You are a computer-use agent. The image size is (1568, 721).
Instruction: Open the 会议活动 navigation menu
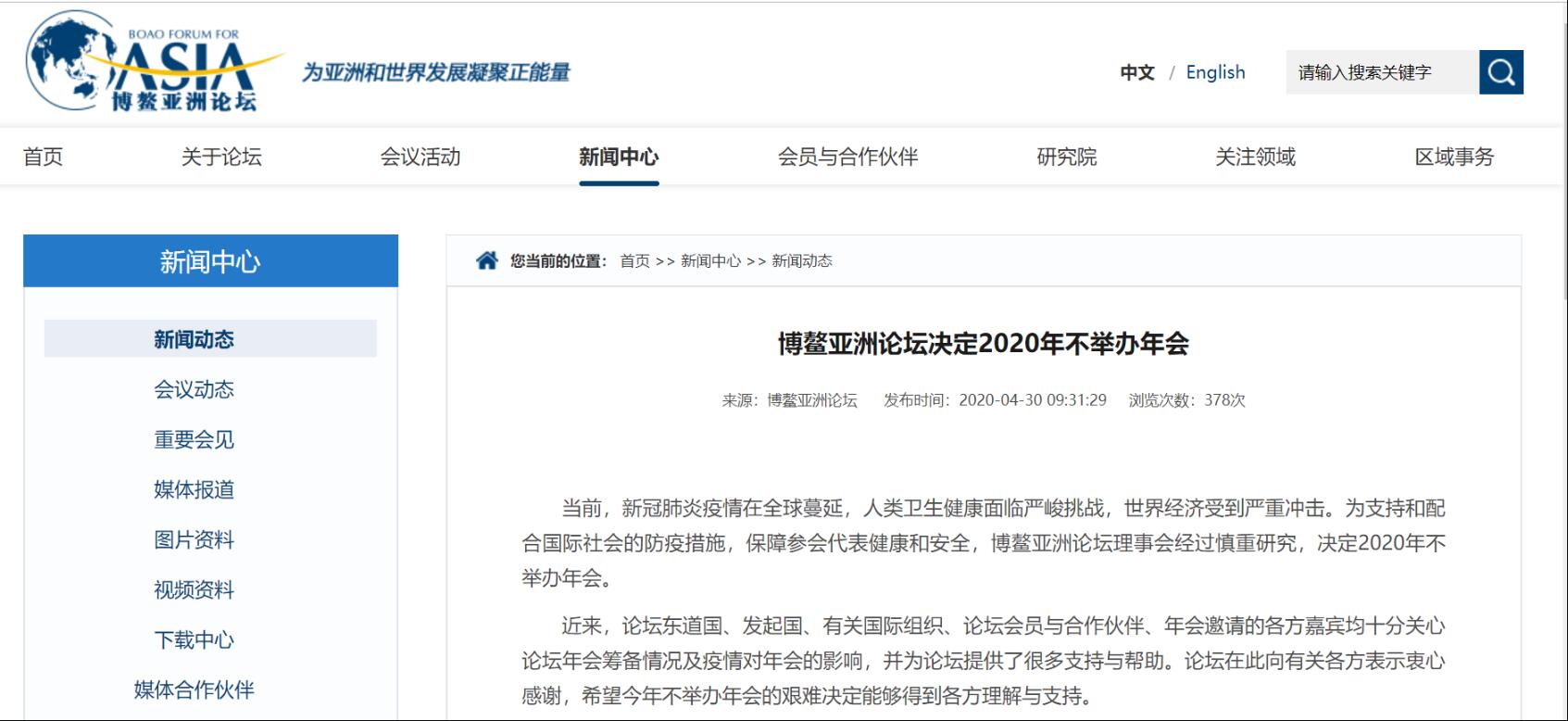420,157
